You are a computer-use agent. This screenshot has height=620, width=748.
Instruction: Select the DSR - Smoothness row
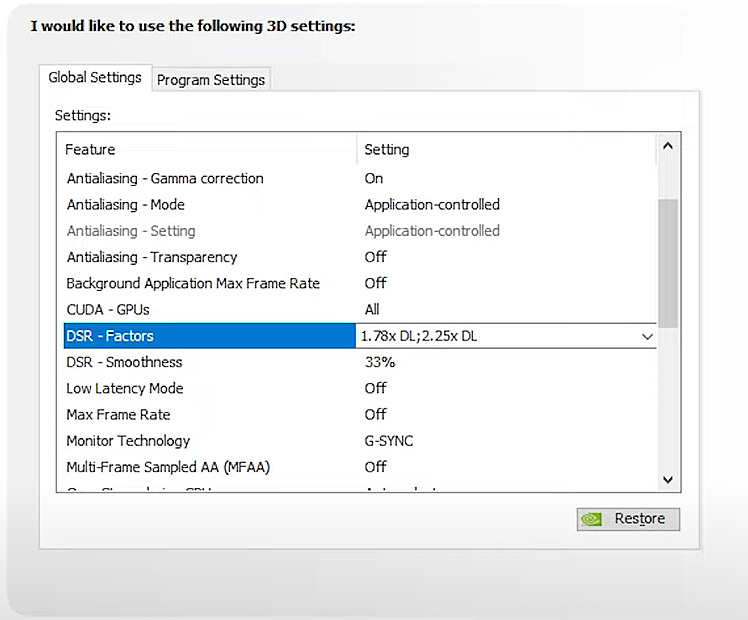[124, 362]
